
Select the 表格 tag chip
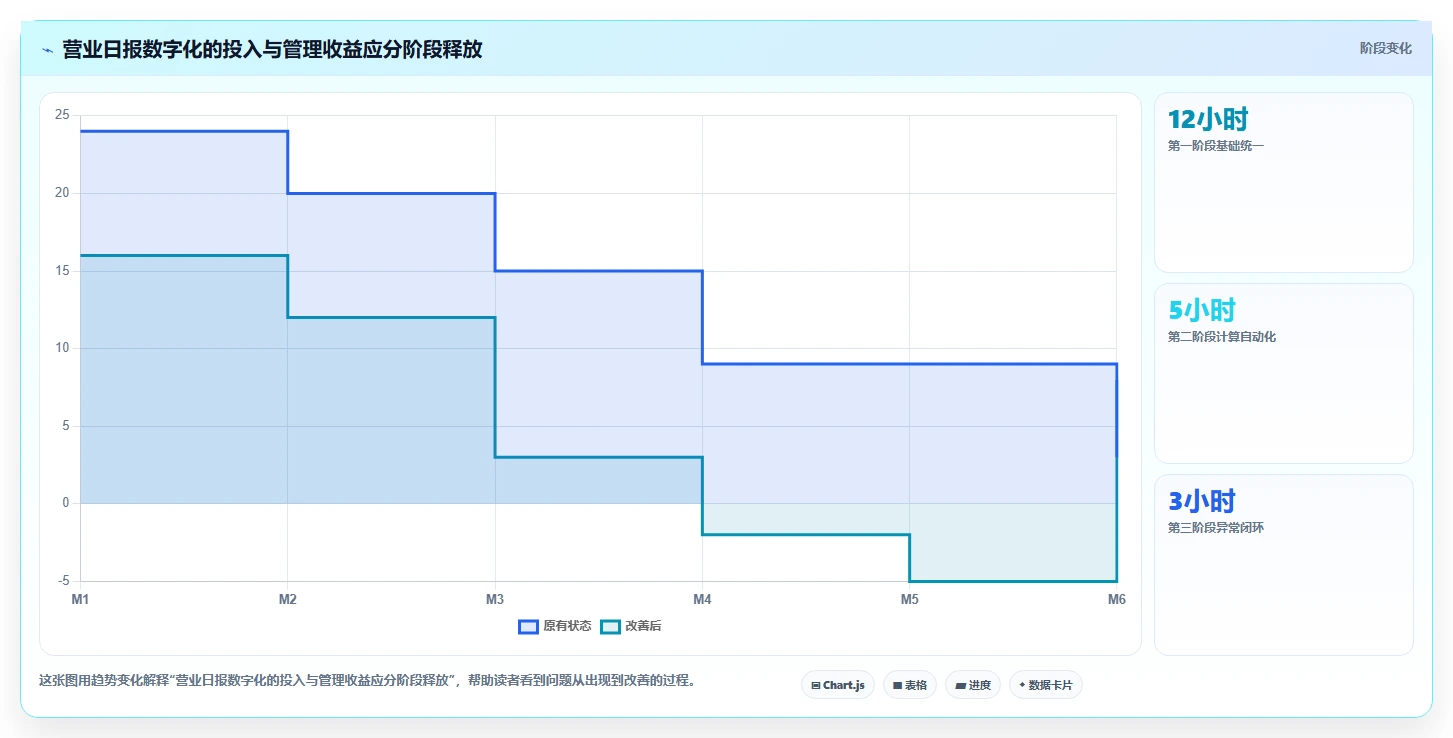910,685
